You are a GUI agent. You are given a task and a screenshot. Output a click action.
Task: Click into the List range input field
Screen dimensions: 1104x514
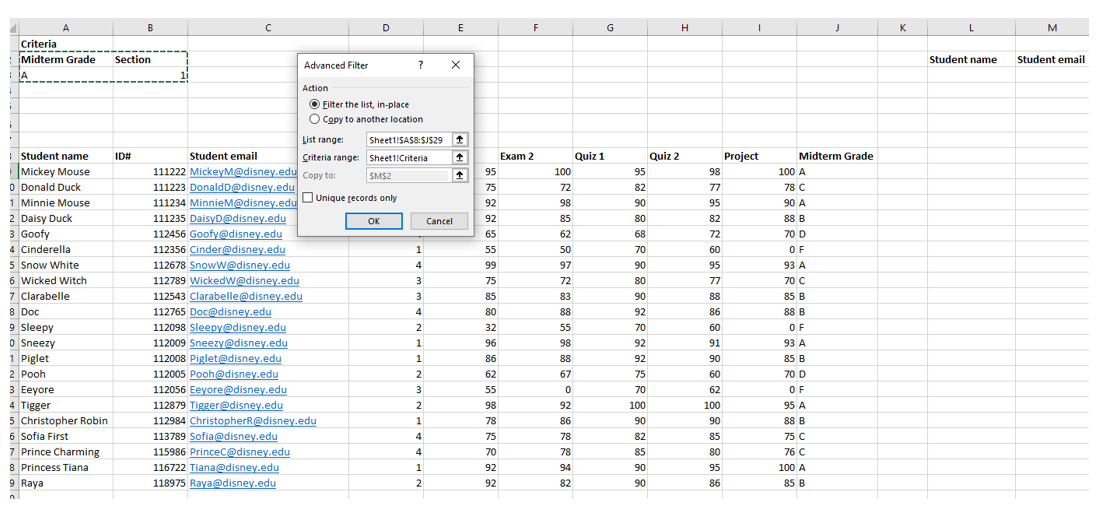(x=408, y=140)
